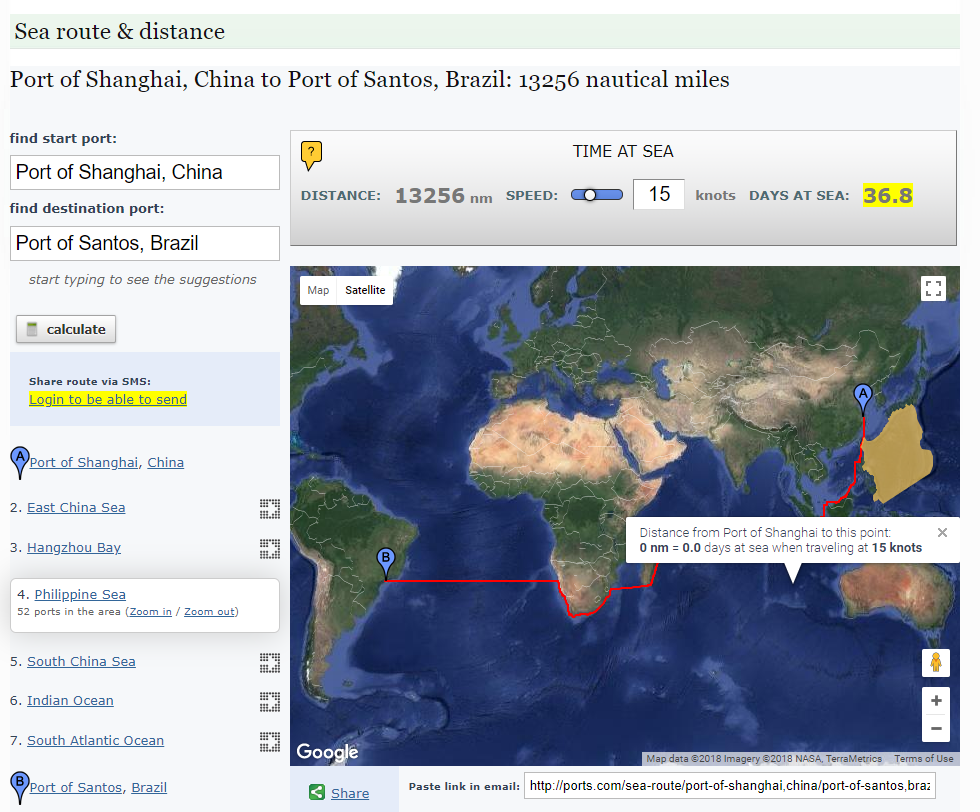Viewport: 980px width, 812px height.
Task: Switch to Satellite view tab
Action: point(365,290)
